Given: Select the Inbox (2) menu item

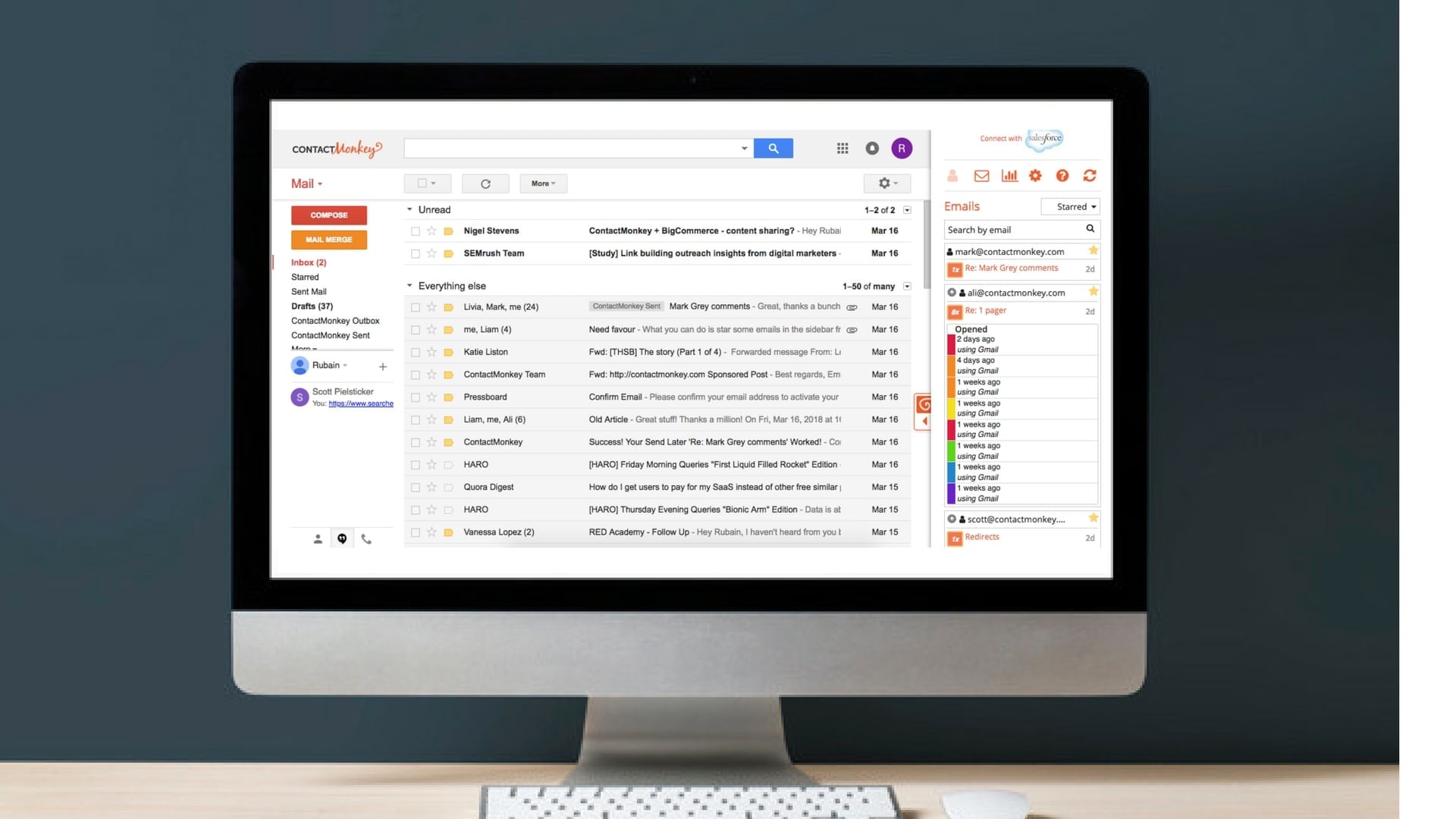Looking at the screenshot, I should click(307, 262).
